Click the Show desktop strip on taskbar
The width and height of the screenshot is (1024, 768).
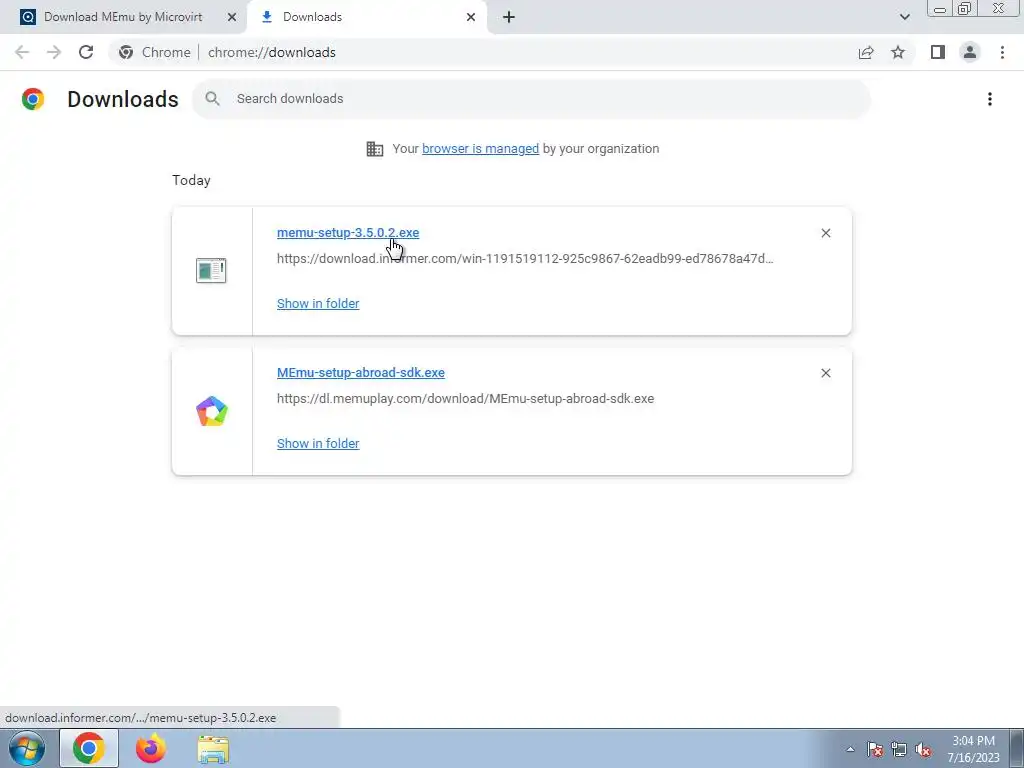[x=1017, y=748]
